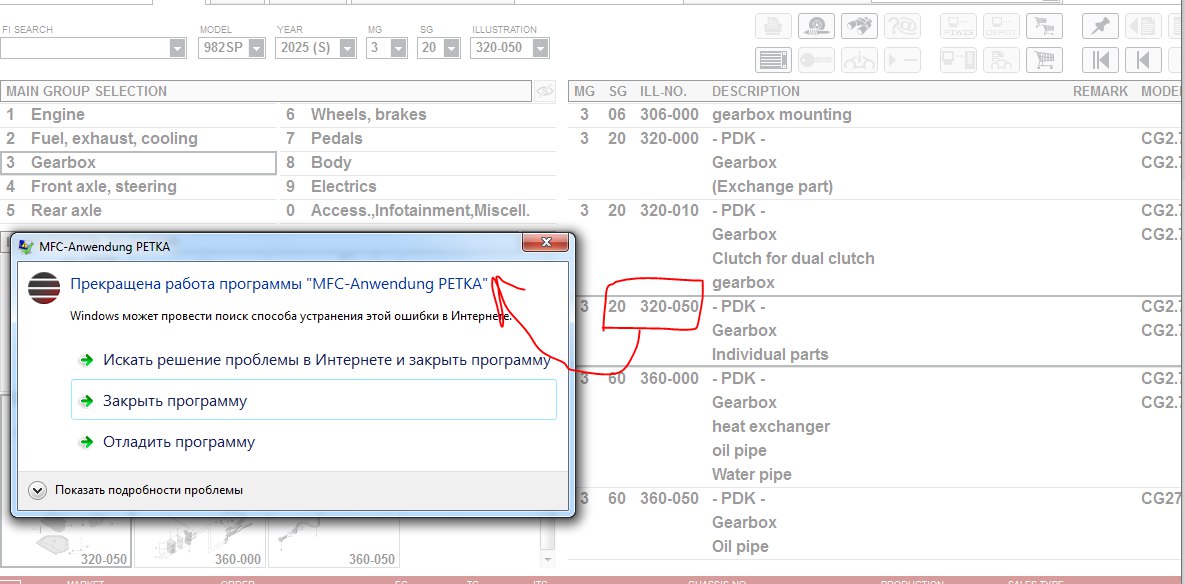Click Искать решение проблемы в Интернете link
The height and width of the screenshot is (584, 1185).
326,360
